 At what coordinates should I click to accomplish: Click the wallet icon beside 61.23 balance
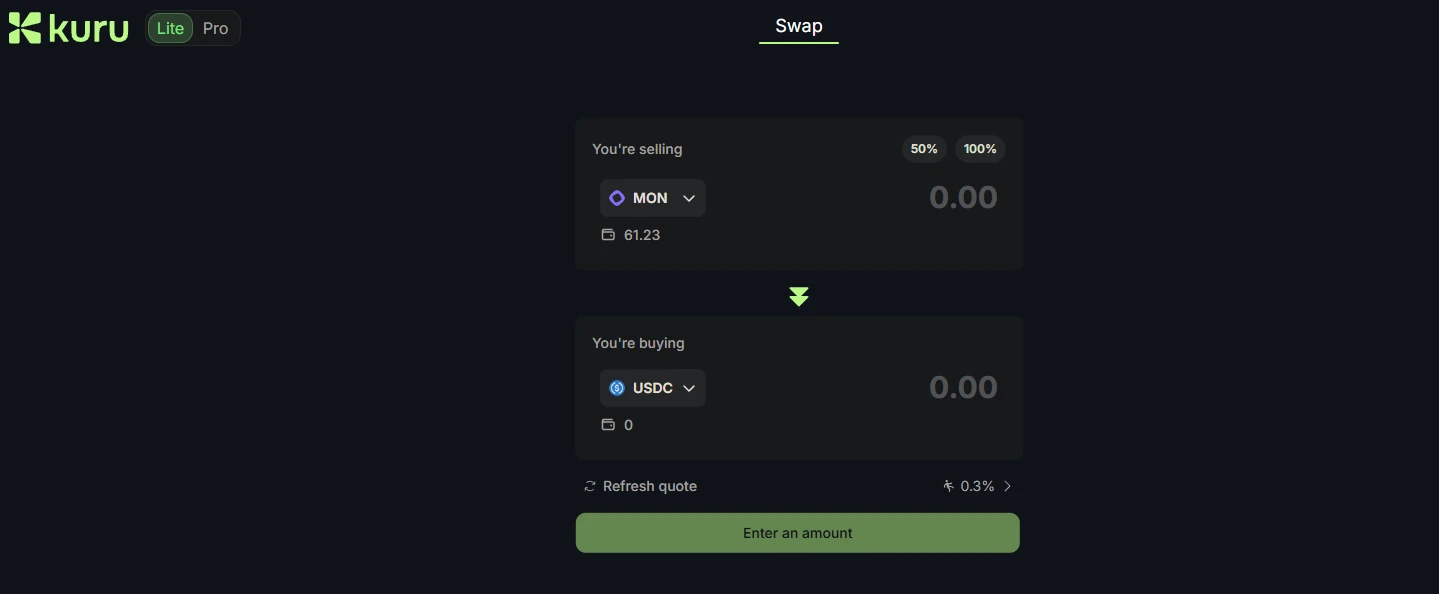tap(607, 235)
